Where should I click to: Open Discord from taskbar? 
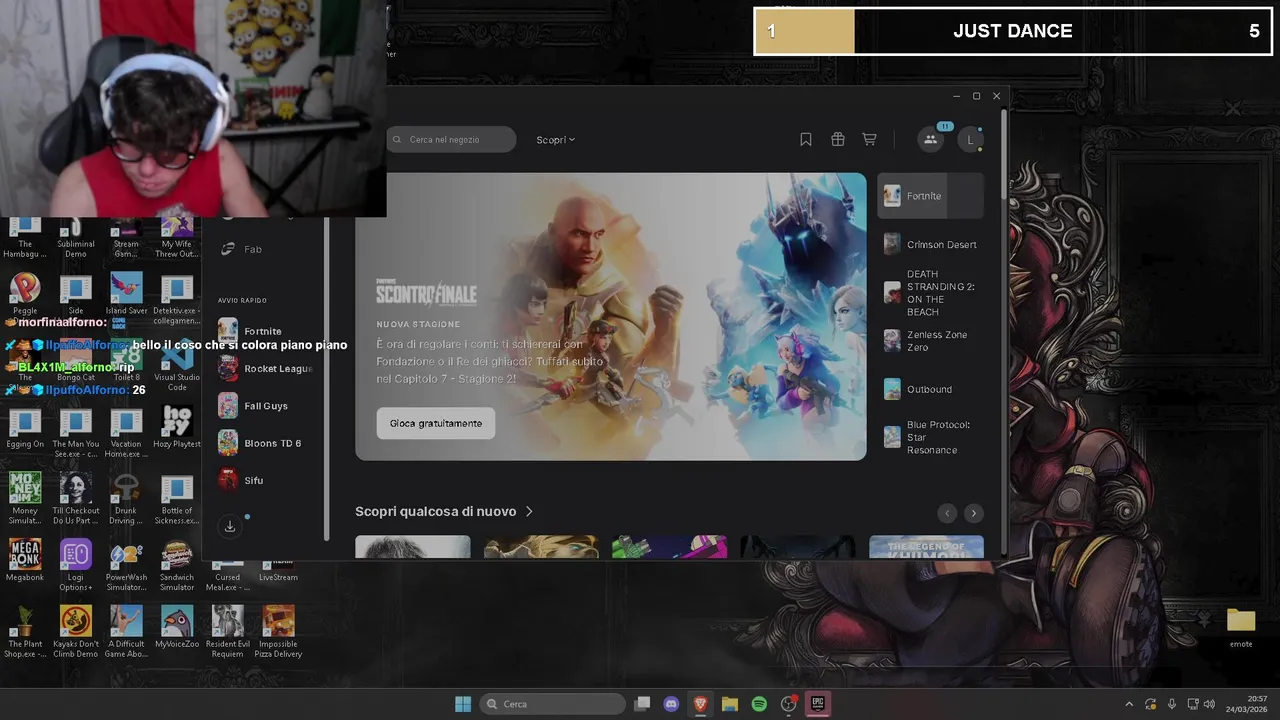[672, 704]
